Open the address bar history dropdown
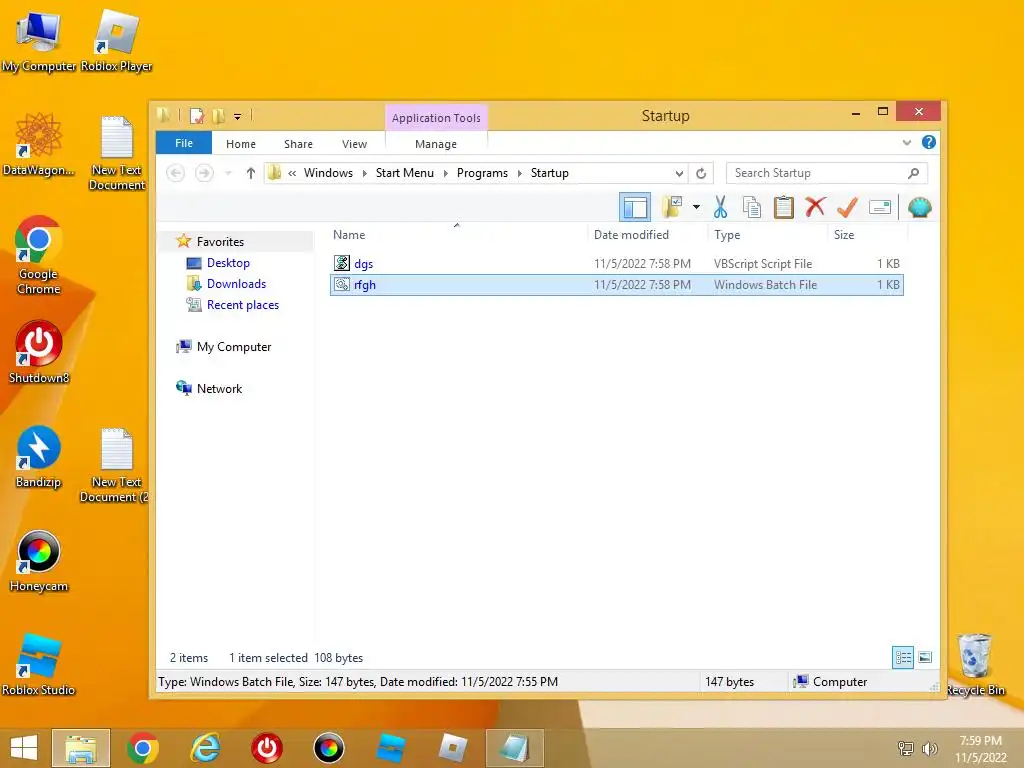Image resolution: width=1024 pixels, height=768 pixels. [679, 173]
